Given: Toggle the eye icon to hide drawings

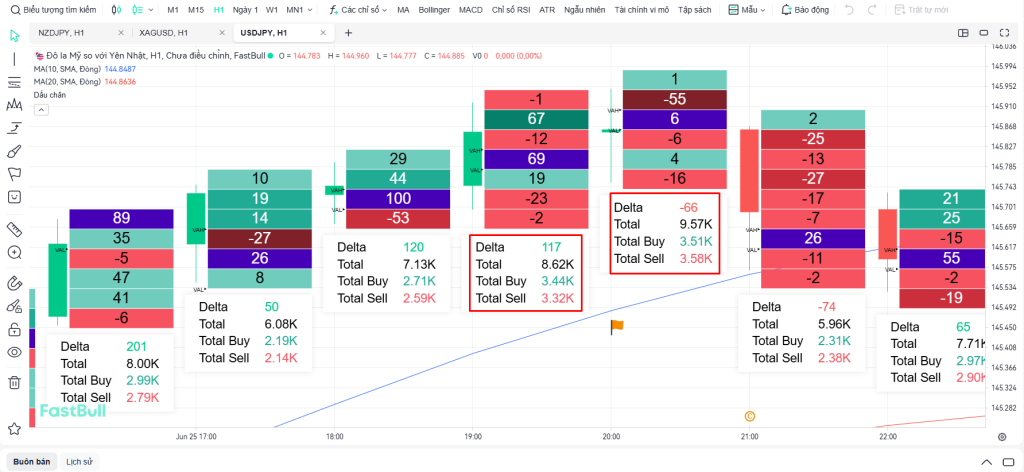Looking at the screenshot, I should [x=14, y=352].
